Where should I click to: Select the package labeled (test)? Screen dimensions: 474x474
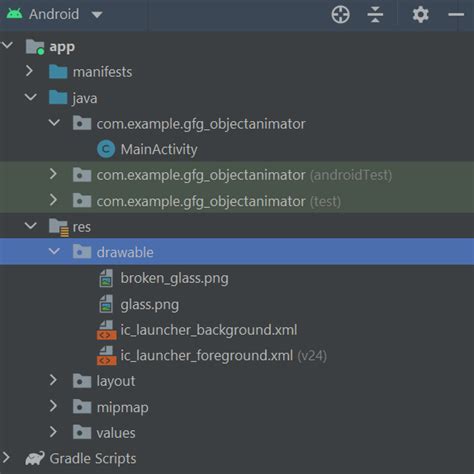219,201
